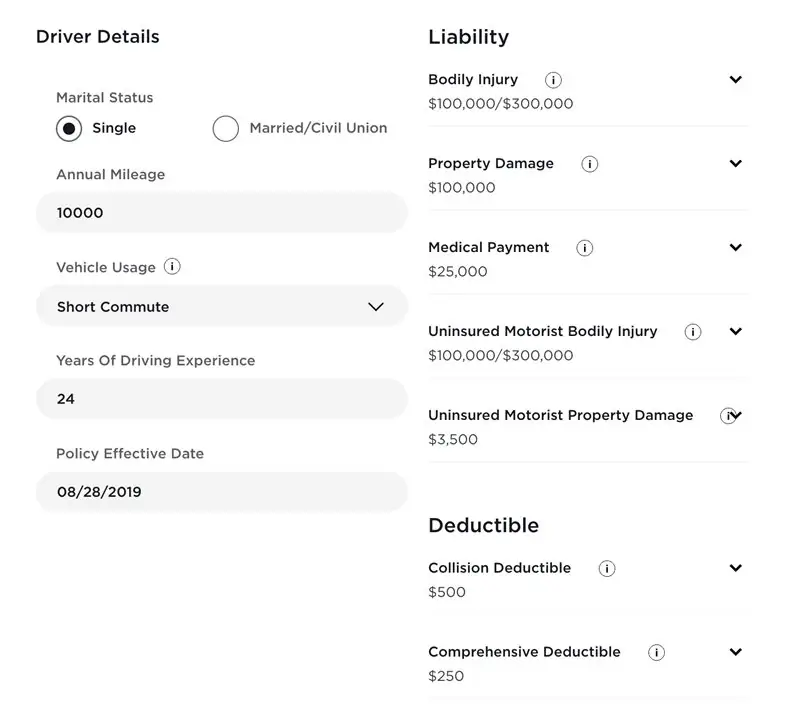Expand Property Damage coverage options
Screen dimensions: 800x714
pyautogui.click(x=736, y=164)
